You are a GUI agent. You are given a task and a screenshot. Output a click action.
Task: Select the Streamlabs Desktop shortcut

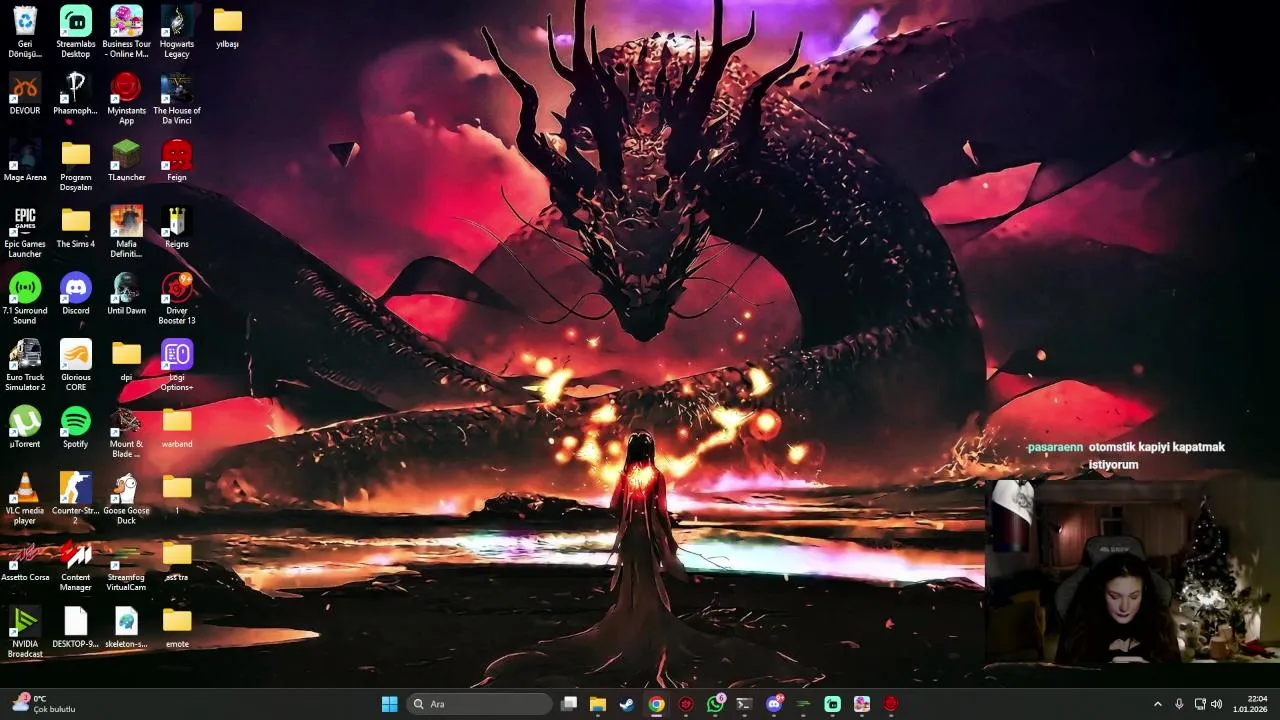(x=76, y=32)
